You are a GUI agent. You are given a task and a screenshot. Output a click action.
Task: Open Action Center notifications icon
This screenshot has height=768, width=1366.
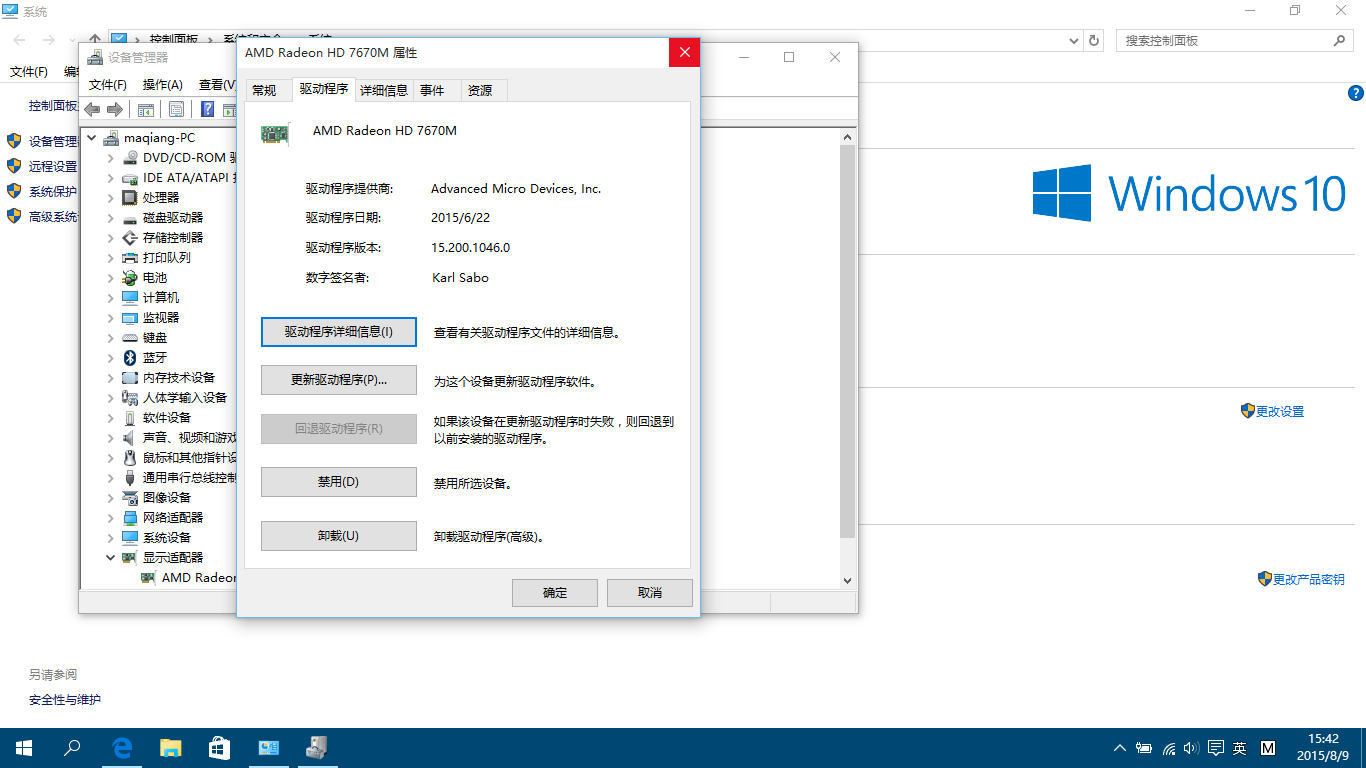[1216, 748]
